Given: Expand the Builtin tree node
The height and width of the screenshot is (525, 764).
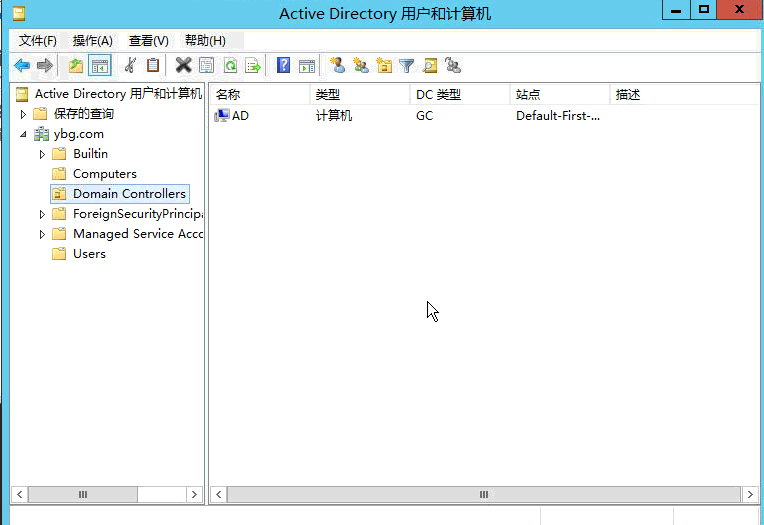Looking at the screenshot, I should [x=42, y=154].
